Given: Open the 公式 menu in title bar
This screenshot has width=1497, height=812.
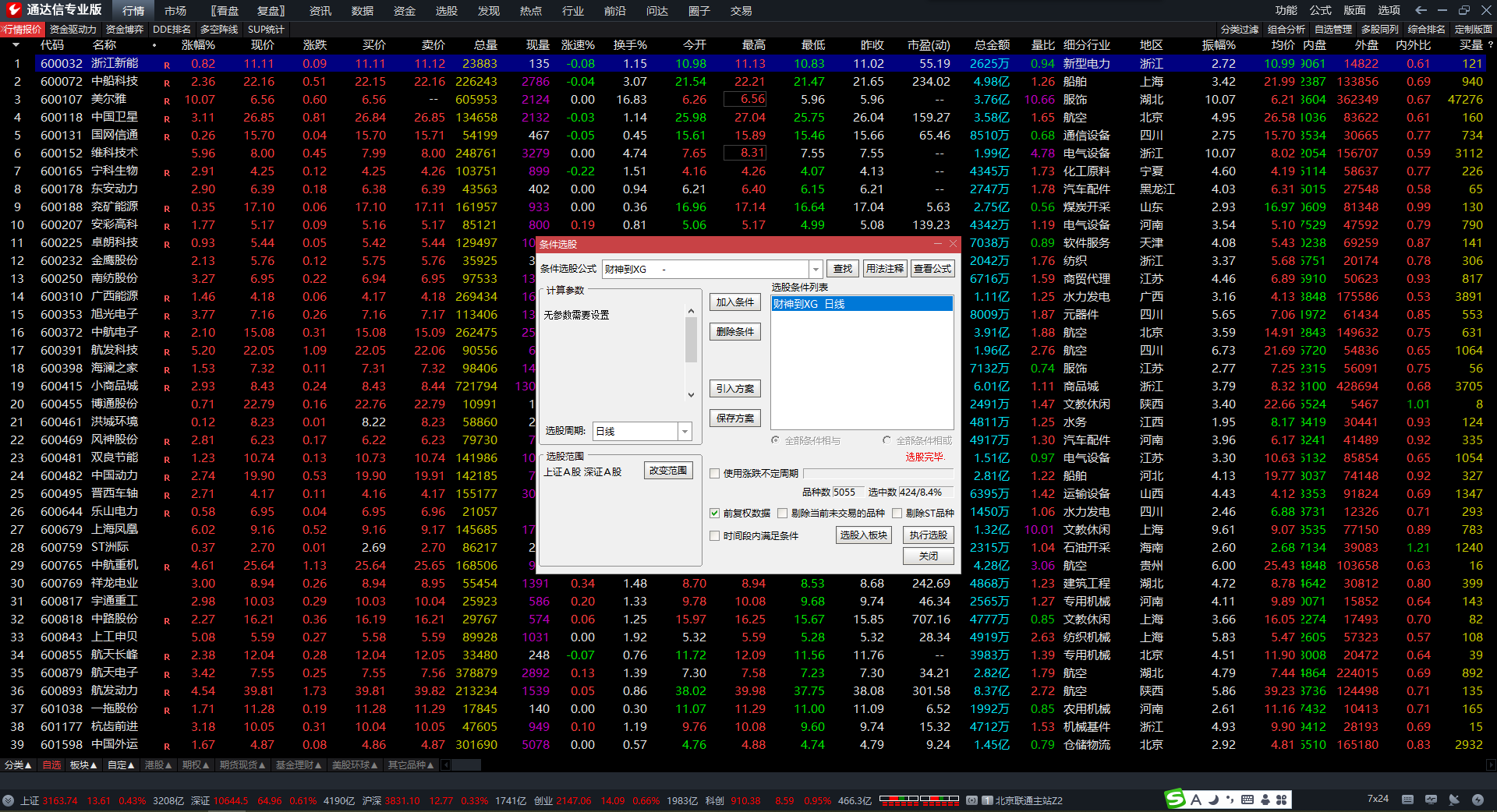Looking at the screenshot, I should click(x=1320, y=10).
